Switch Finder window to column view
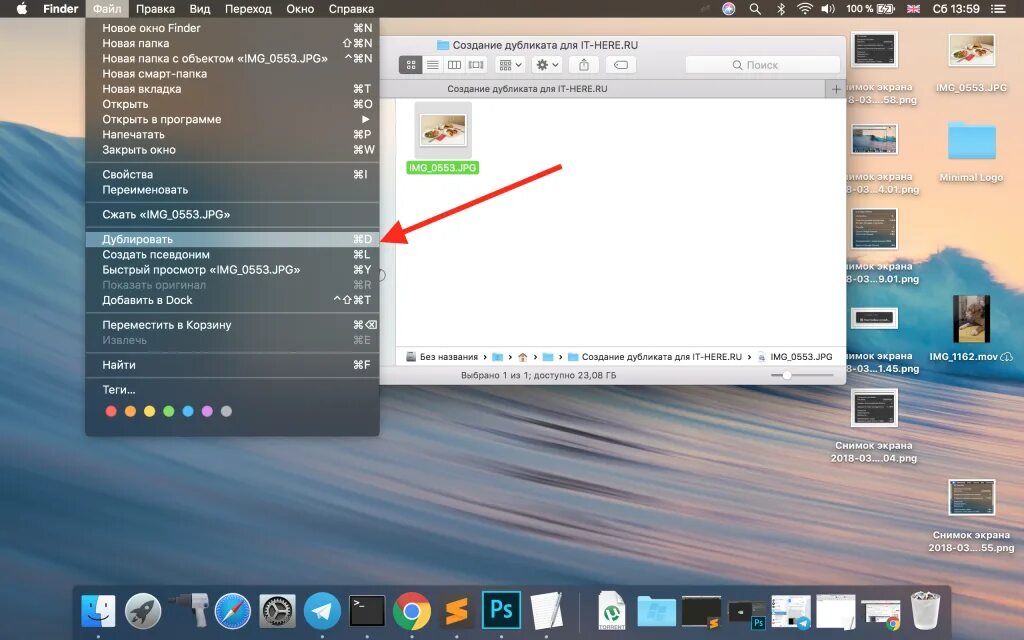The image size is (1024, 640). pos(454,65)
